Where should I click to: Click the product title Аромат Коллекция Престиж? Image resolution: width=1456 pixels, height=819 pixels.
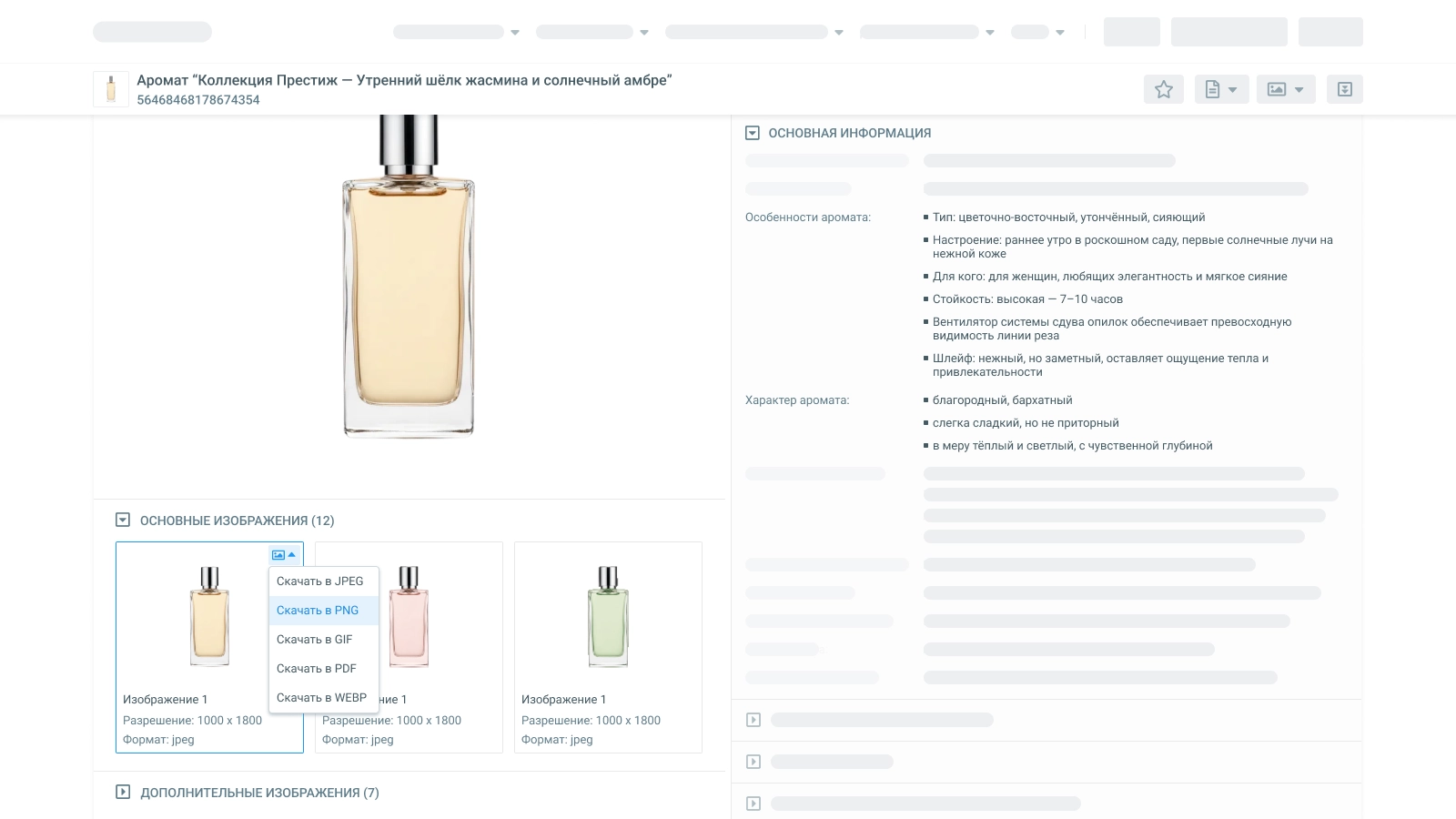(404, 80)
